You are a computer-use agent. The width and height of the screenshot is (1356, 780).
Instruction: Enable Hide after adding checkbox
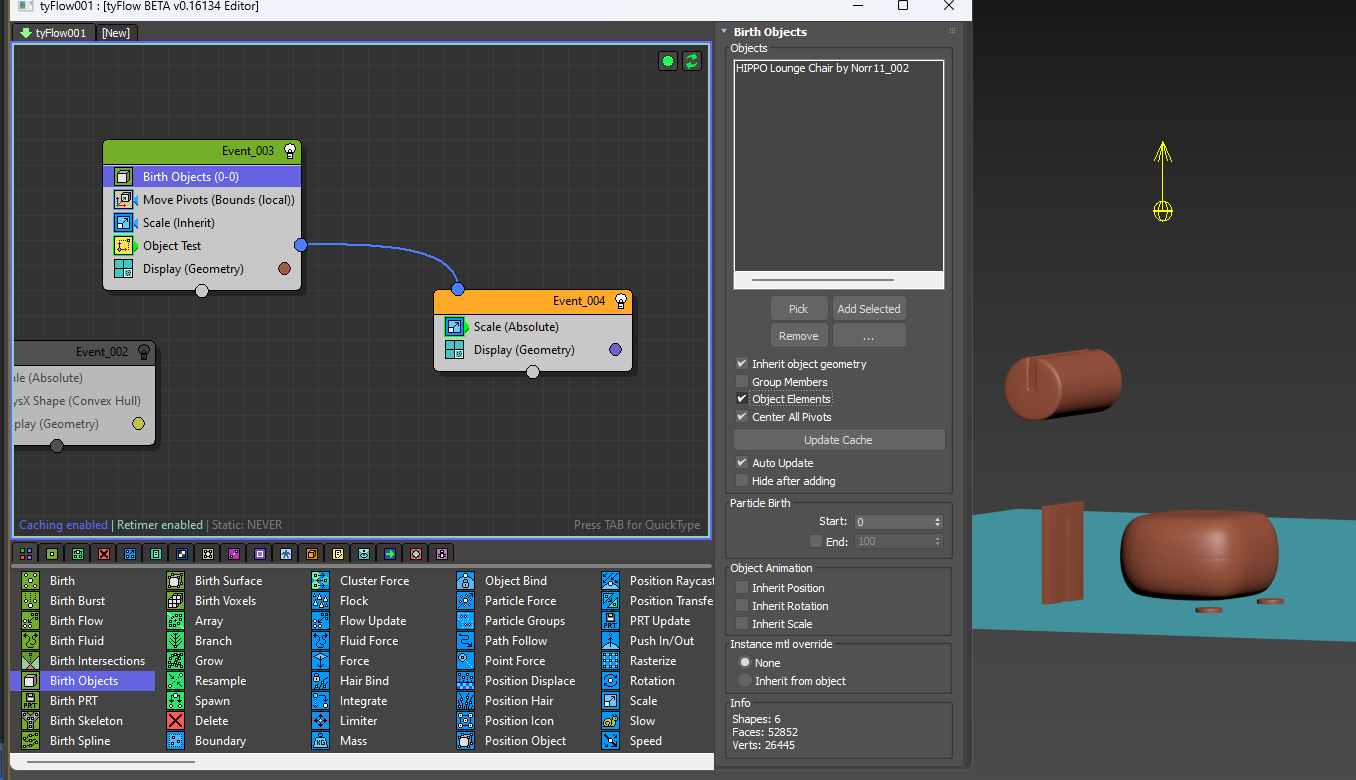coord(742,481)
